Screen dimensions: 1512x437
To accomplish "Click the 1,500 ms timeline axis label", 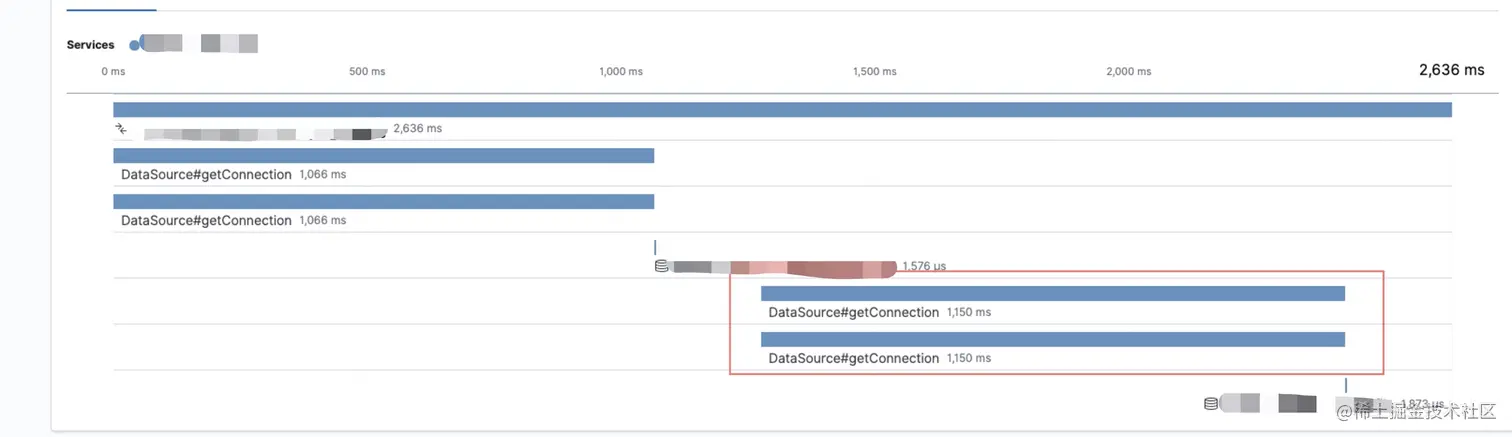I will pyautogui.click(x=875, y=72).
